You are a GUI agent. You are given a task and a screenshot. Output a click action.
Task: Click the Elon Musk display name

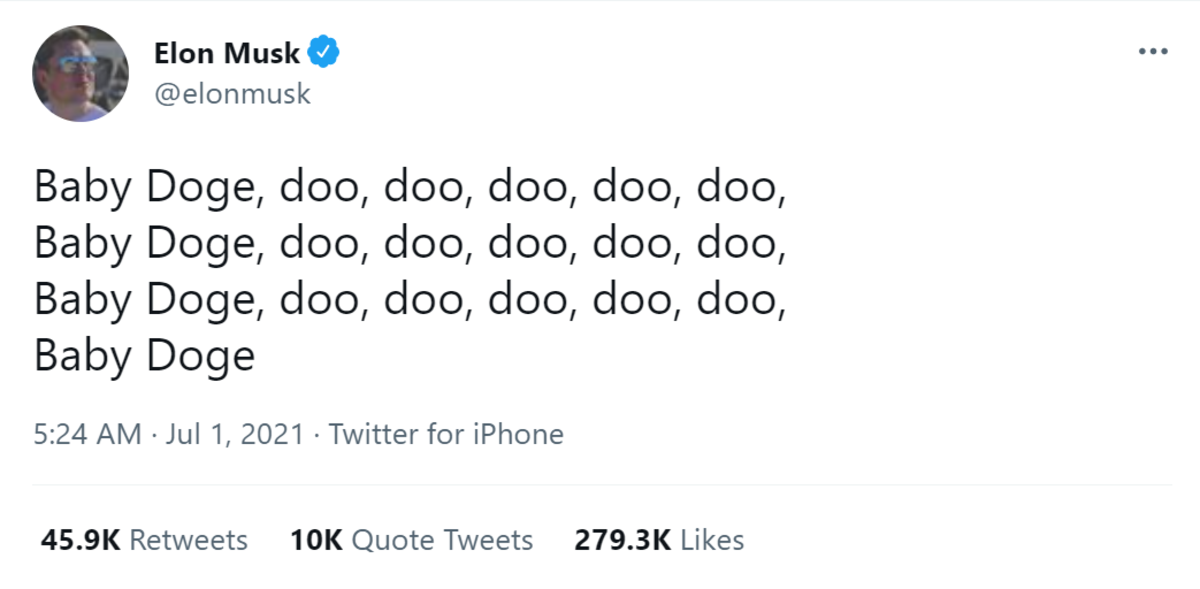(227, 53)
